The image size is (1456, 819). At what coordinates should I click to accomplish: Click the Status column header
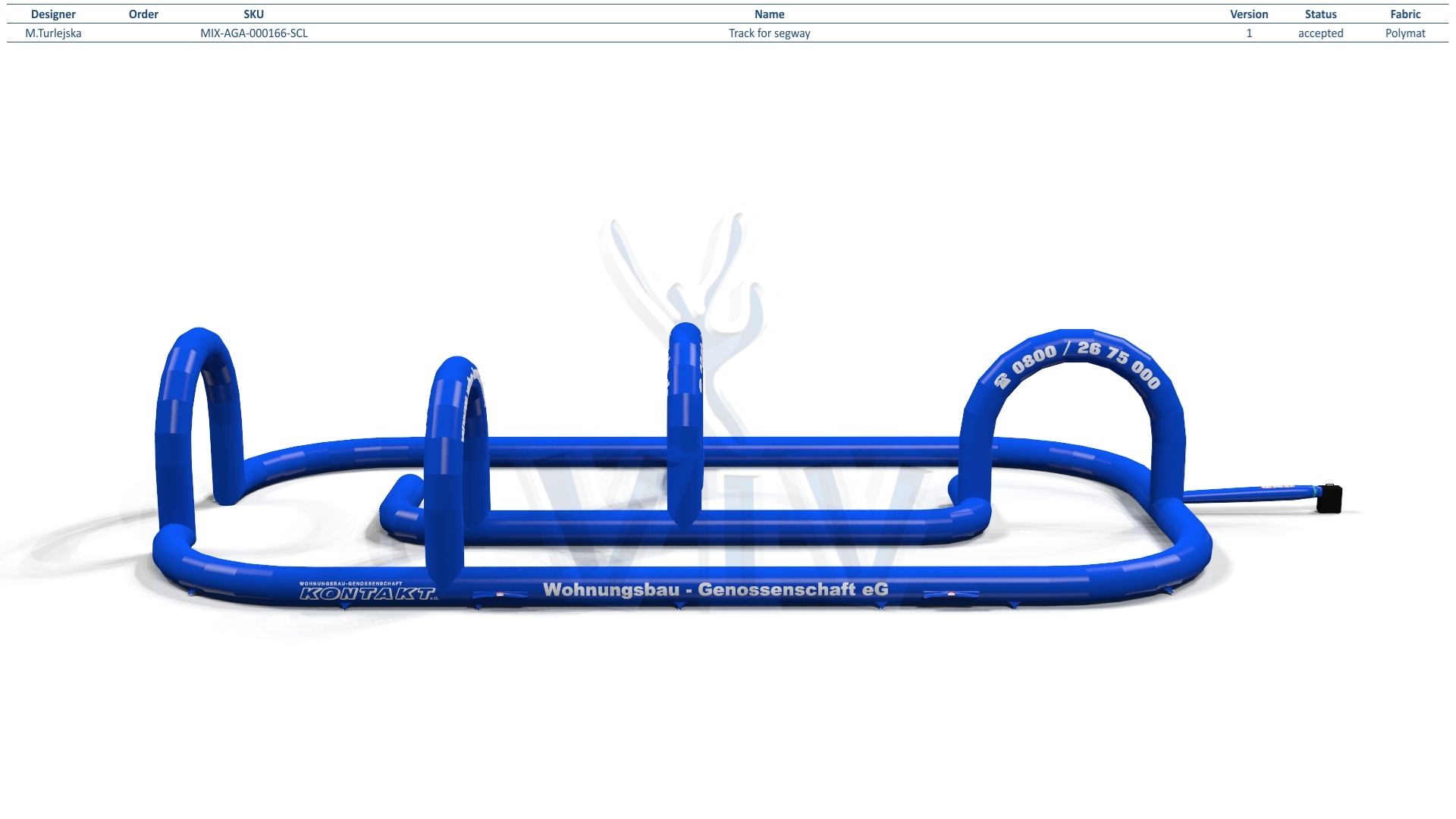point(1320,14)
